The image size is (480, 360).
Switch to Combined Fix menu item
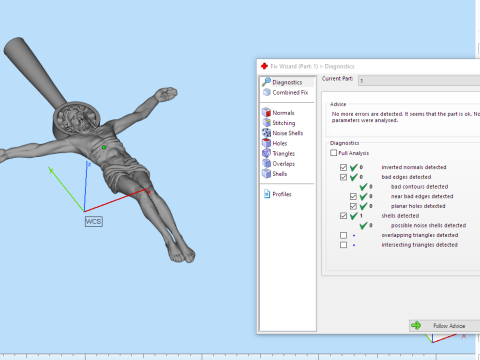(290, 92)
